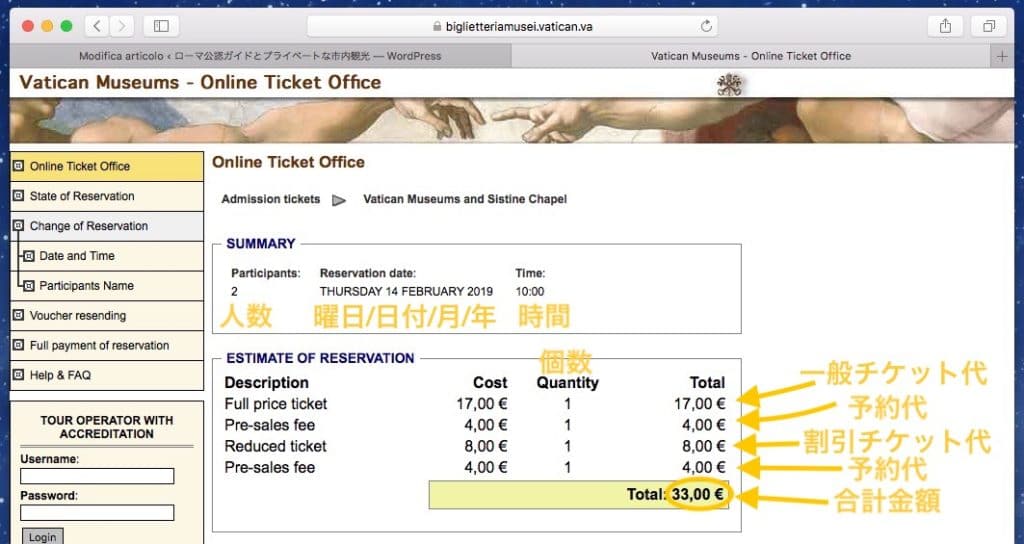Close the Safari window with red button

click(x=27, y=26)
